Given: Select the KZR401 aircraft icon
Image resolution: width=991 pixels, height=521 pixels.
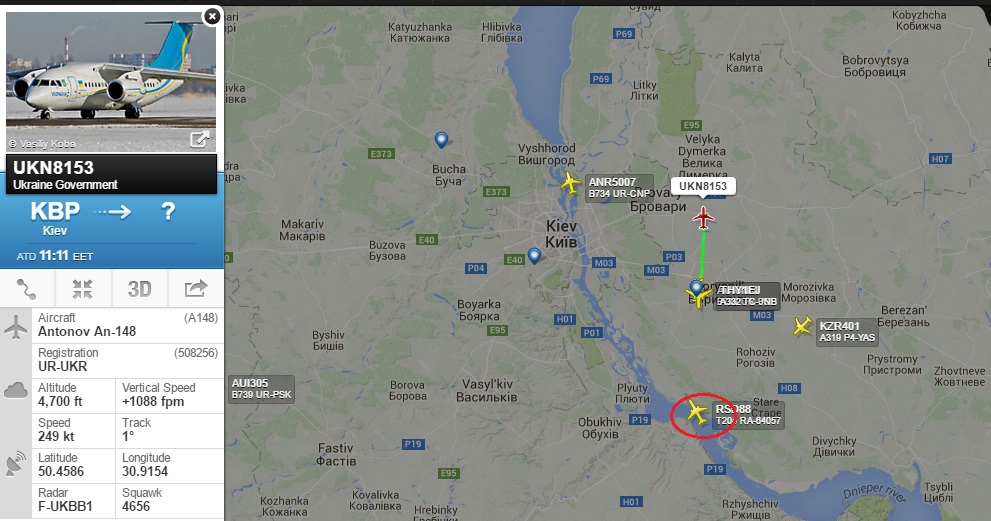Looking at the screenshot, I should (803, 326).
